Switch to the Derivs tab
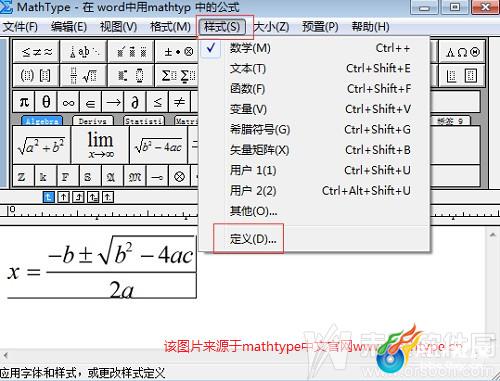The image size is (500, 381). point(93,121)
